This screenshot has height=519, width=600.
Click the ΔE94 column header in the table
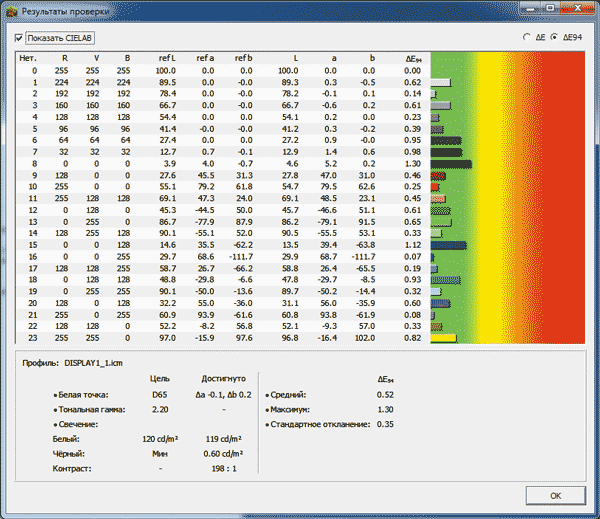click(413, 59)
